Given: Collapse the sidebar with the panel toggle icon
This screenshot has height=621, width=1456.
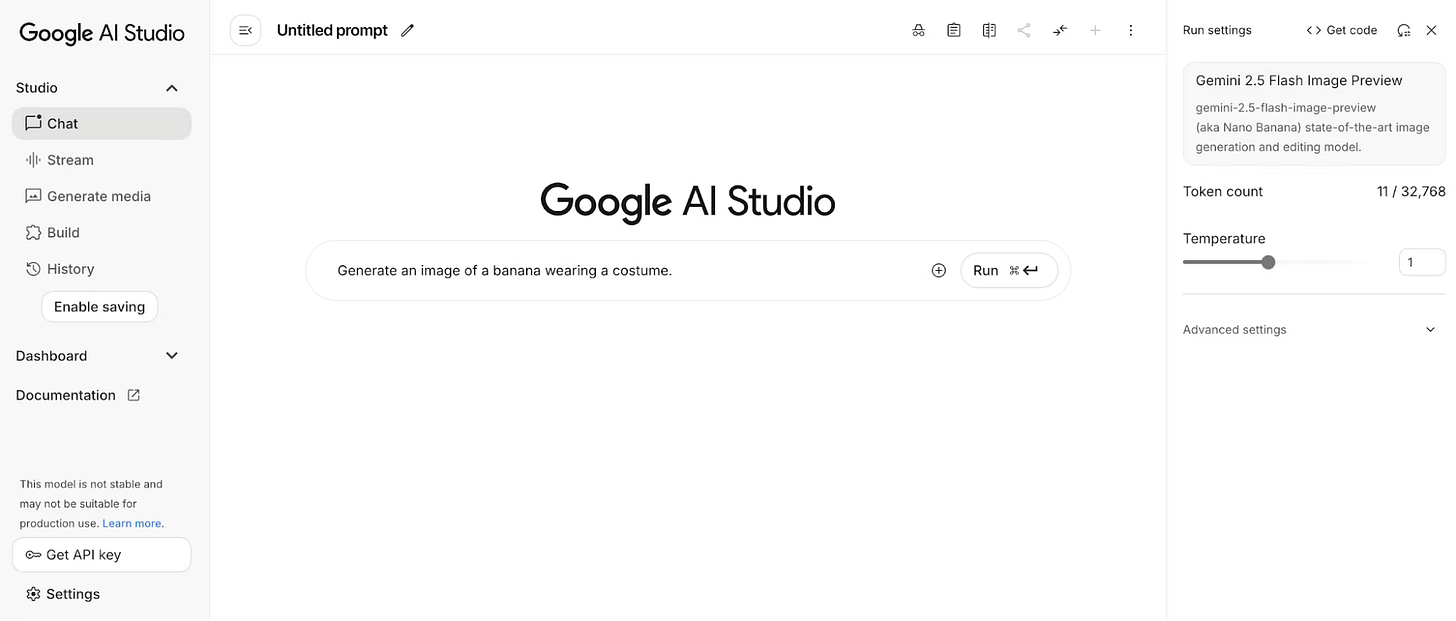Looking at the screenshot, I should 245,31.
